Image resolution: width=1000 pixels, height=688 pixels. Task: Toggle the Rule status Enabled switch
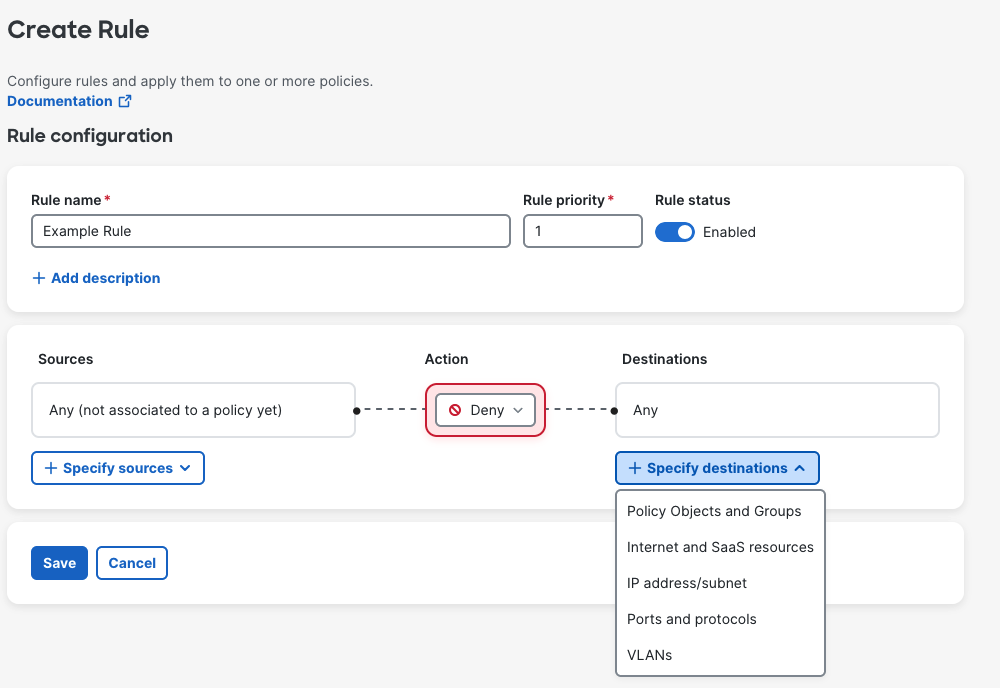point(674,232)
